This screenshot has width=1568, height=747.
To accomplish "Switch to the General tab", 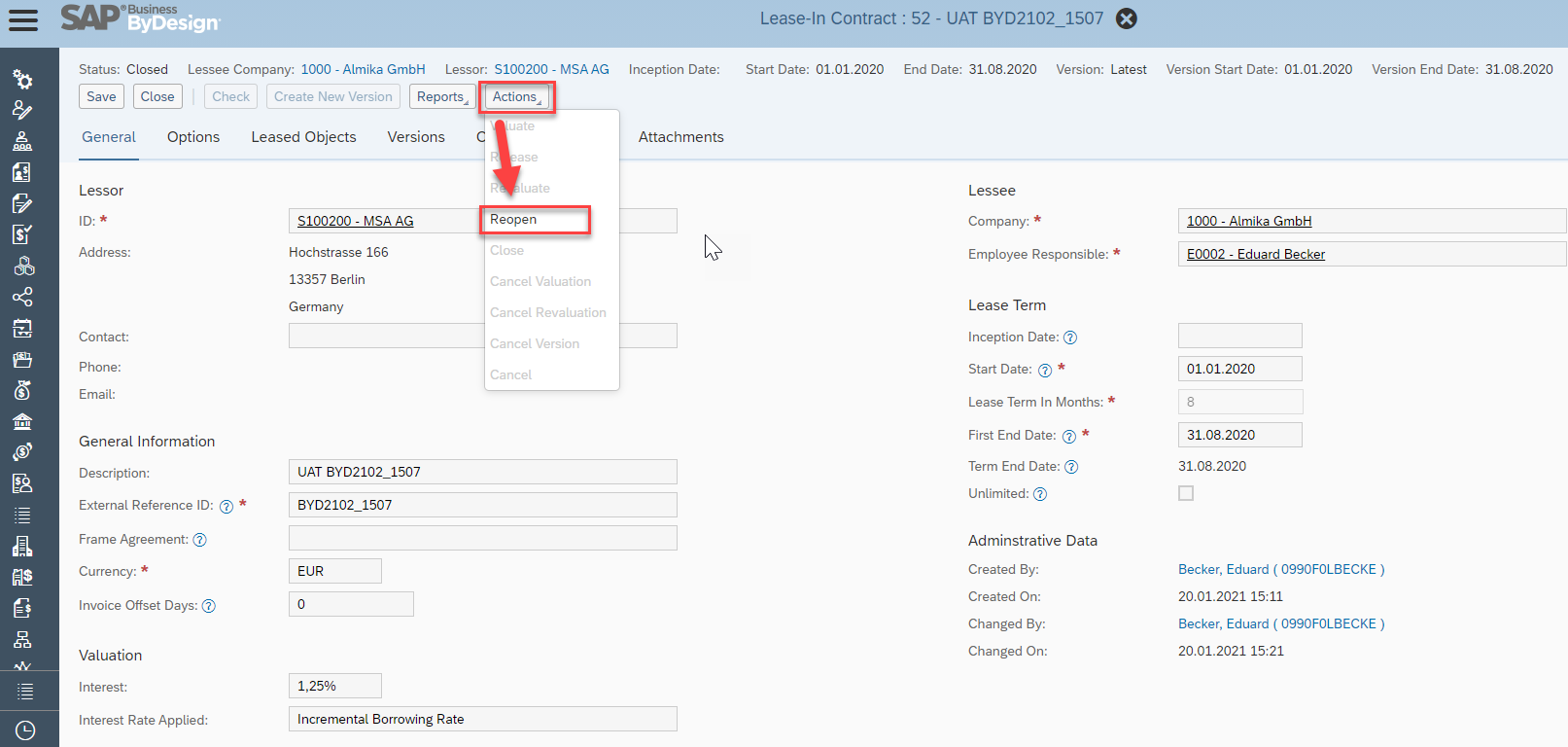I will 109,137.
